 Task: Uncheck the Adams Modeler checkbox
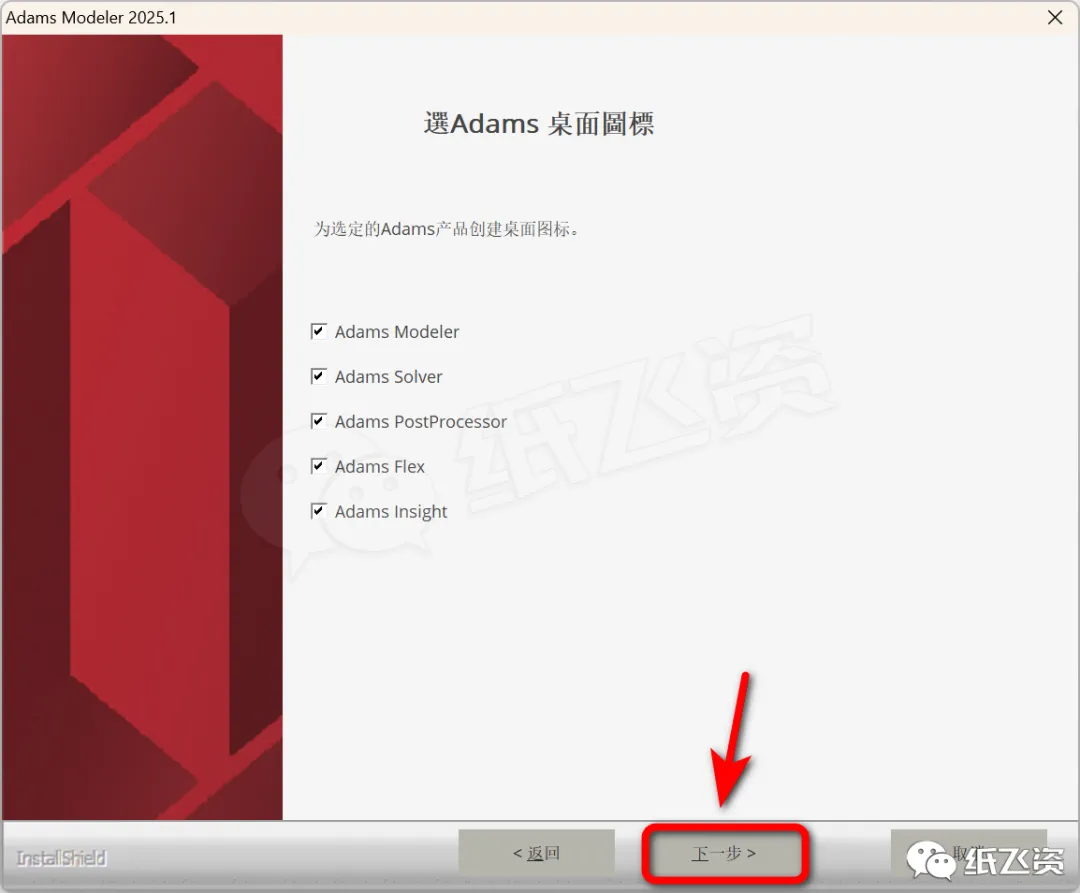point(318,331)
